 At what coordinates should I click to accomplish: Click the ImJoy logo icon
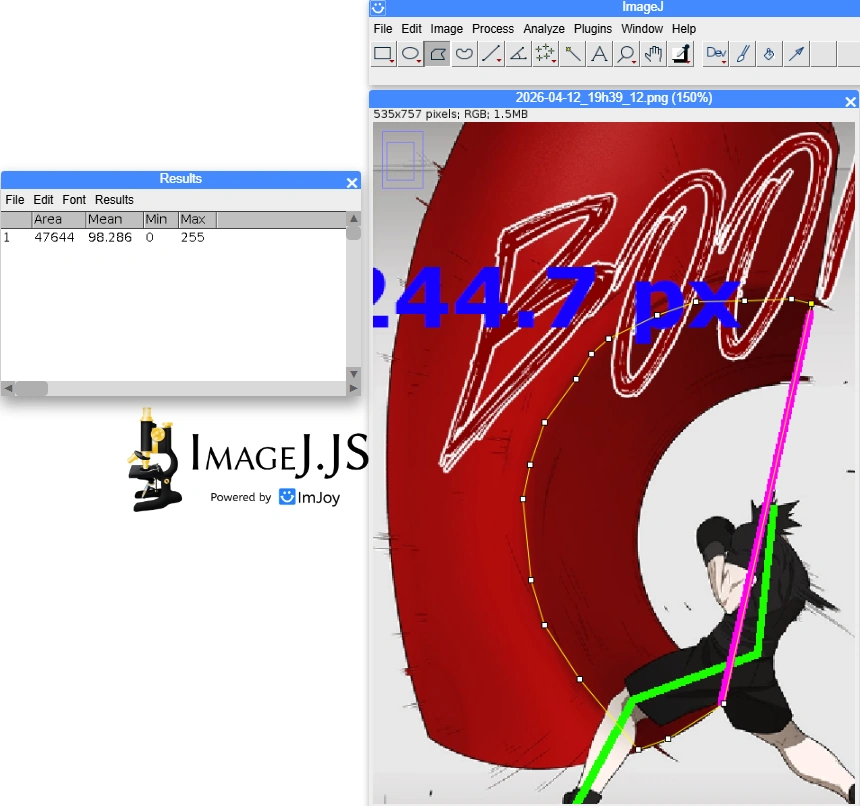coord(287,496)
